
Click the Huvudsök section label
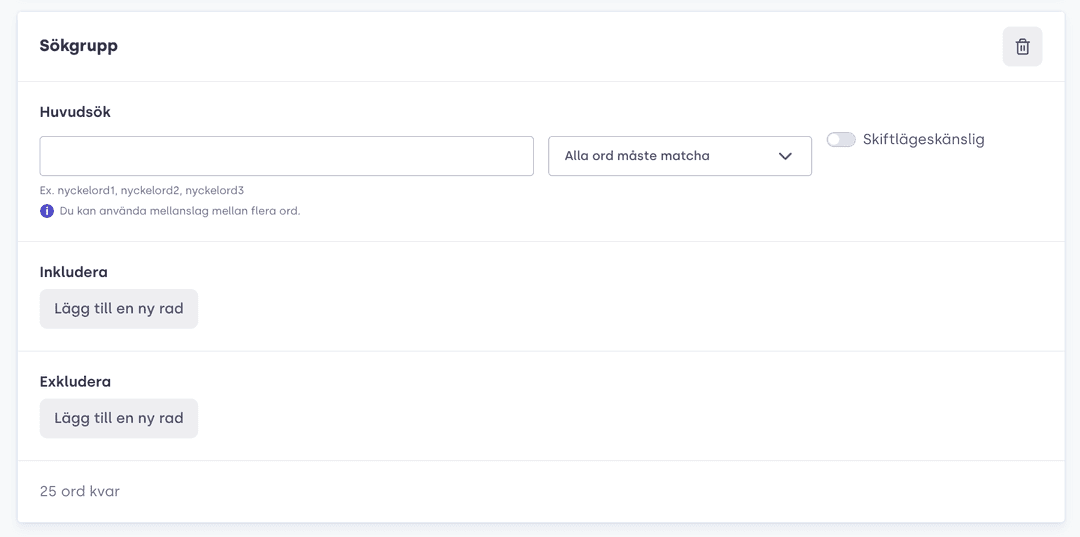point(75,112)
